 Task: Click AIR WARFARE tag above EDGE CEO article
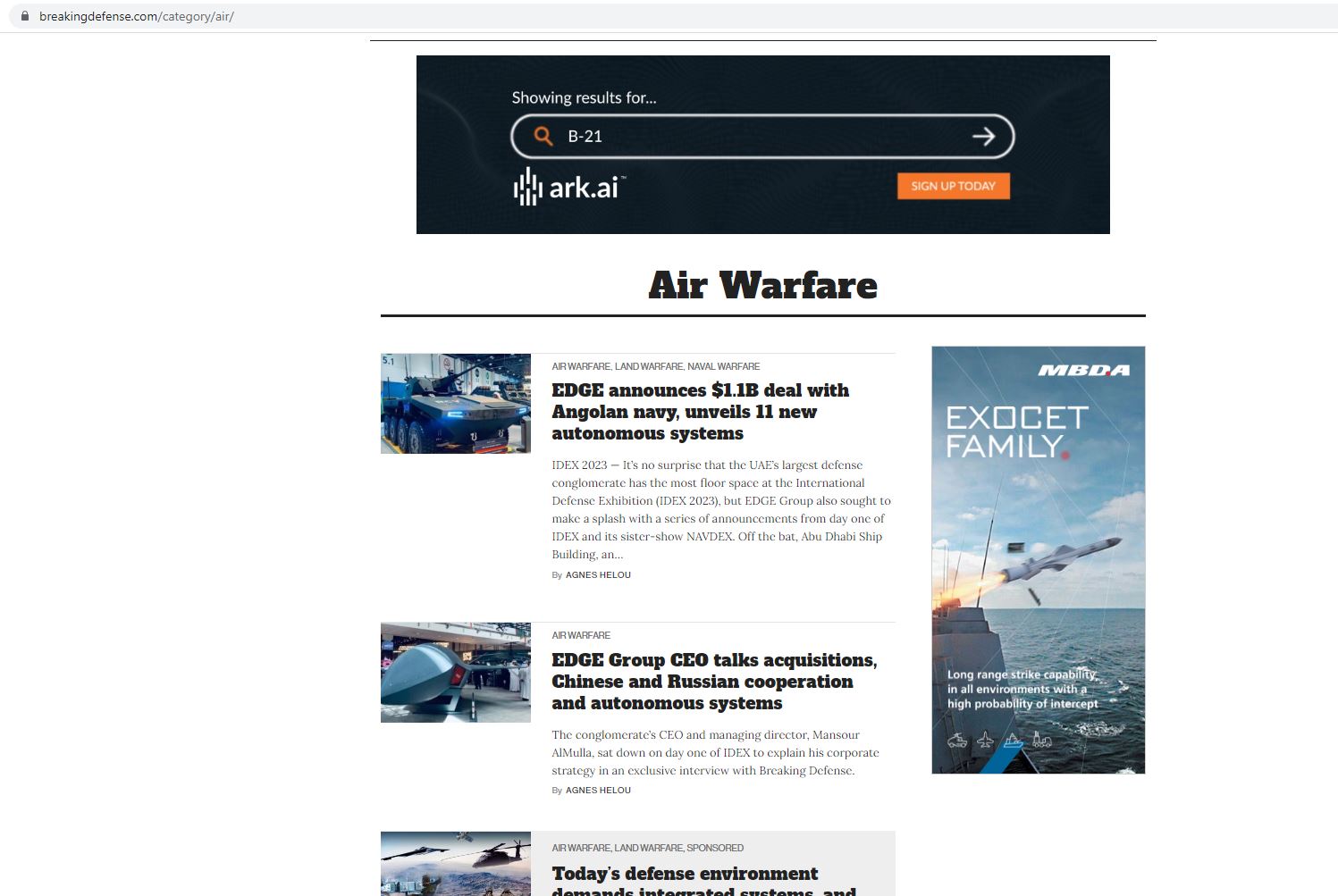coord(581,635)
